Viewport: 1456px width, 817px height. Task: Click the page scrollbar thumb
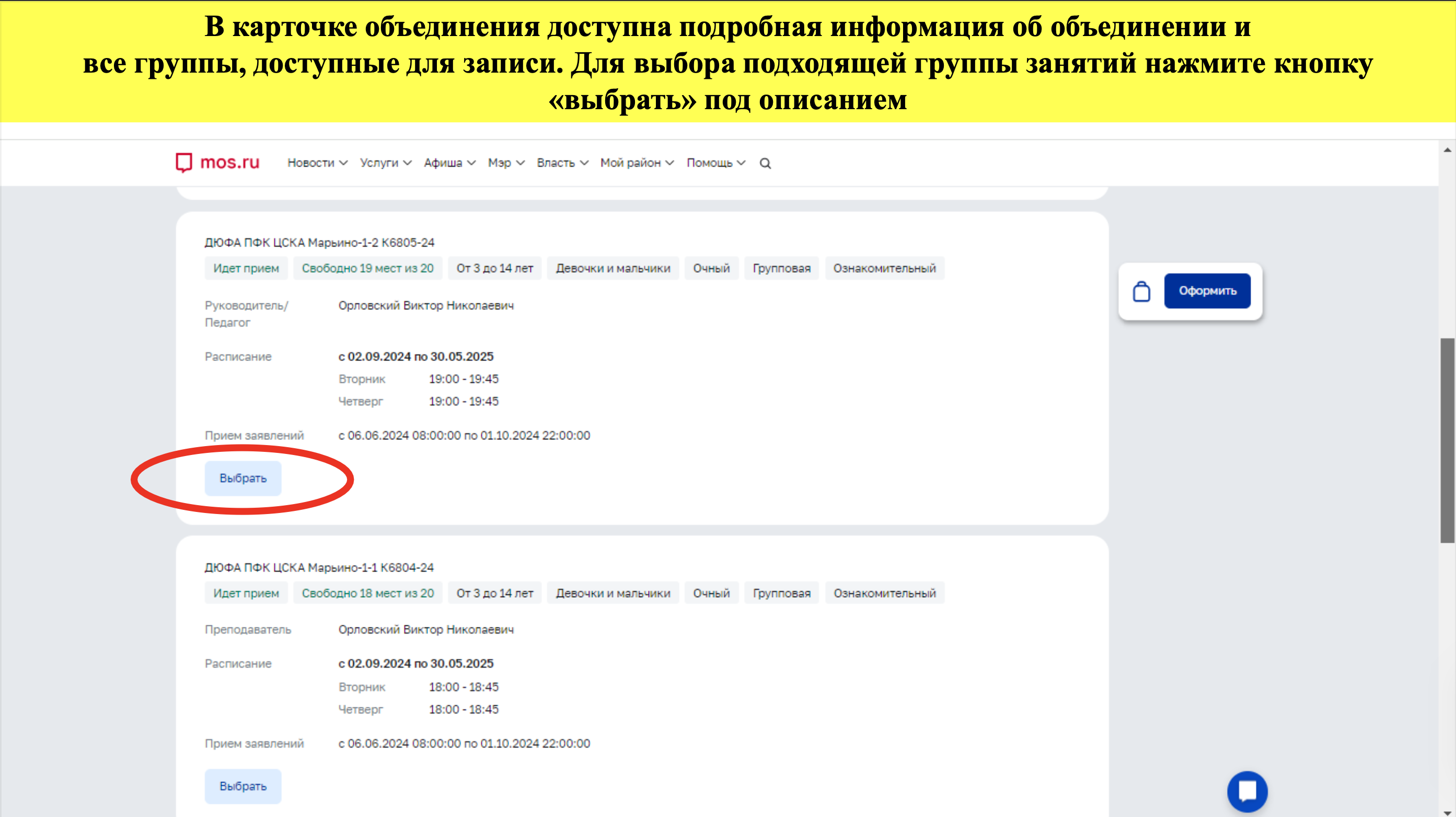1448,441
